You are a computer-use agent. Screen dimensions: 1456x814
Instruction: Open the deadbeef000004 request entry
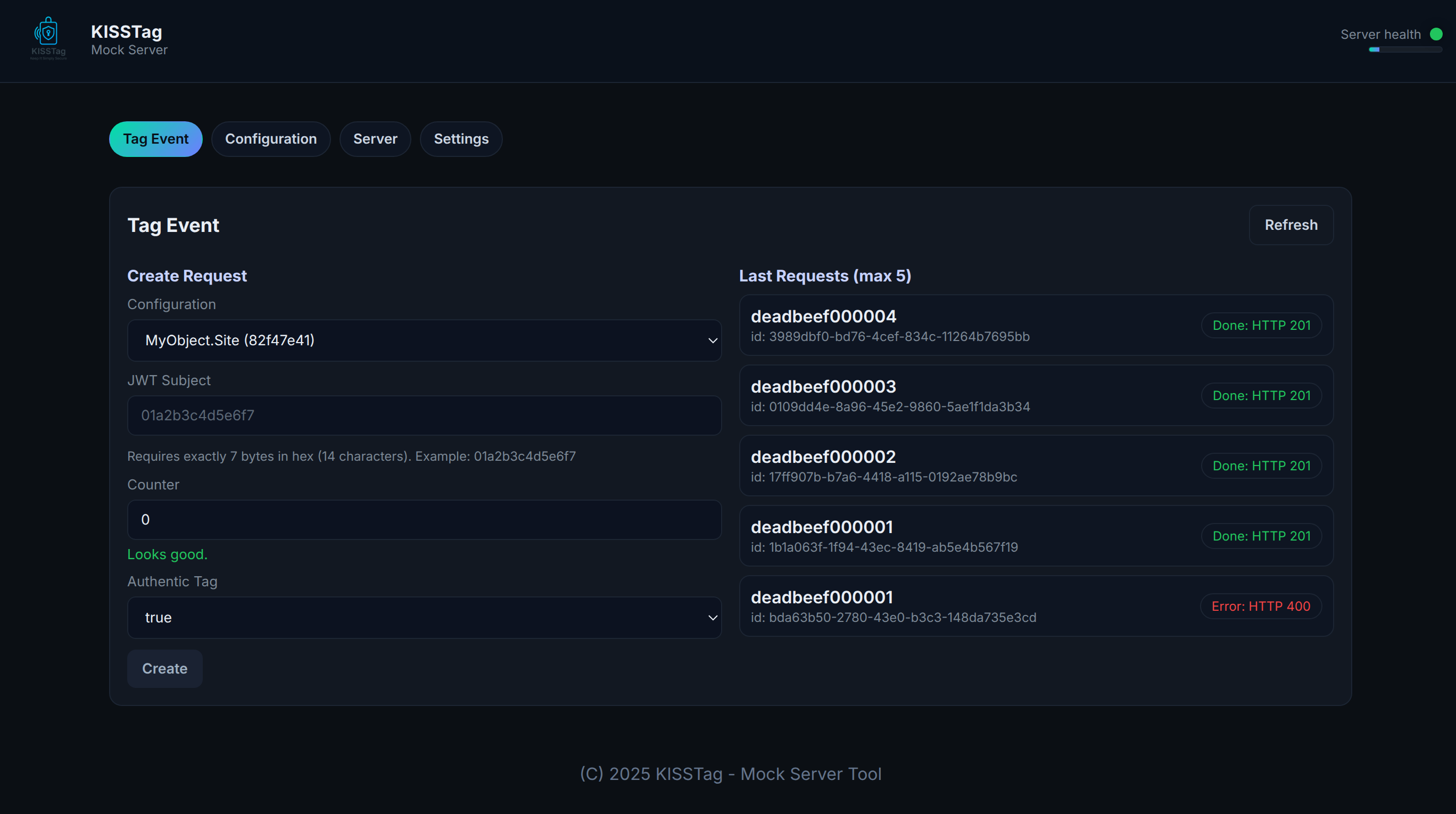pos(961,326)
